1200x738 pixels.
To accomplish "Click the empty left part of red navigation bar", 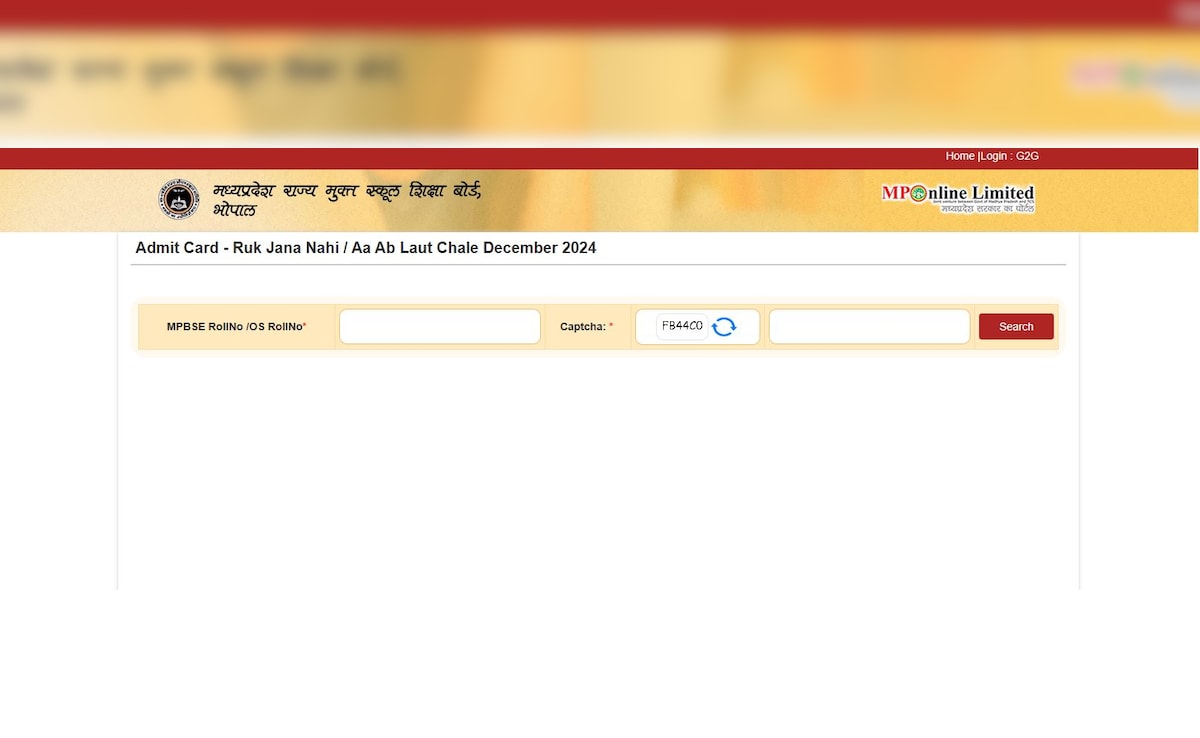I will click(400, 158).
